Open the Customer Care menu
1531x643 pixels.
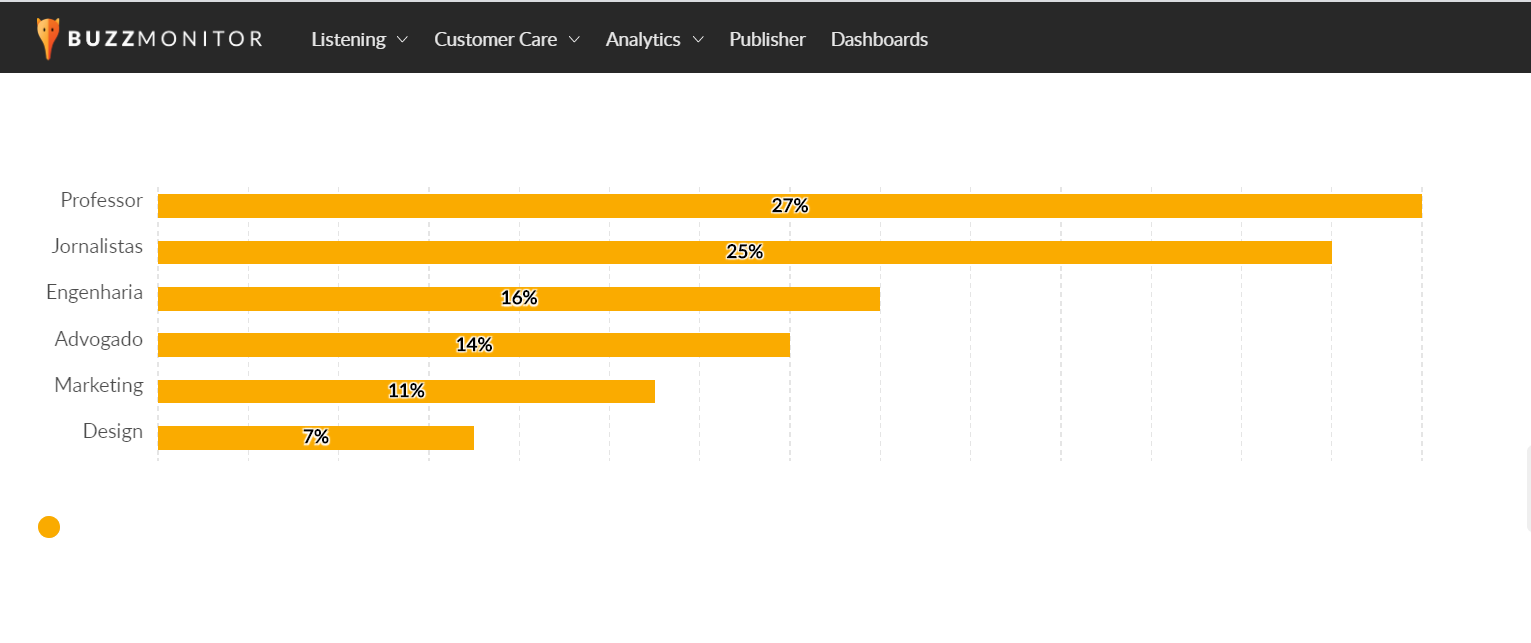495,39
